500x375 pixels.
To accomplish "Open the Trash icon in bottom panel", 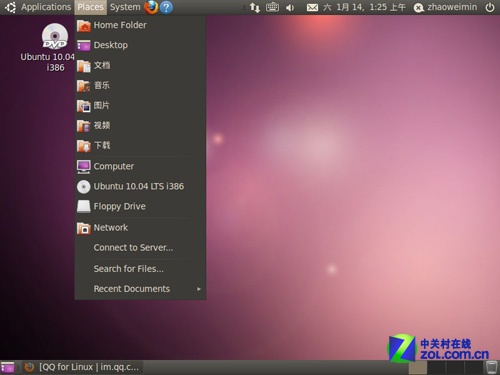I will tap(492, 367).
